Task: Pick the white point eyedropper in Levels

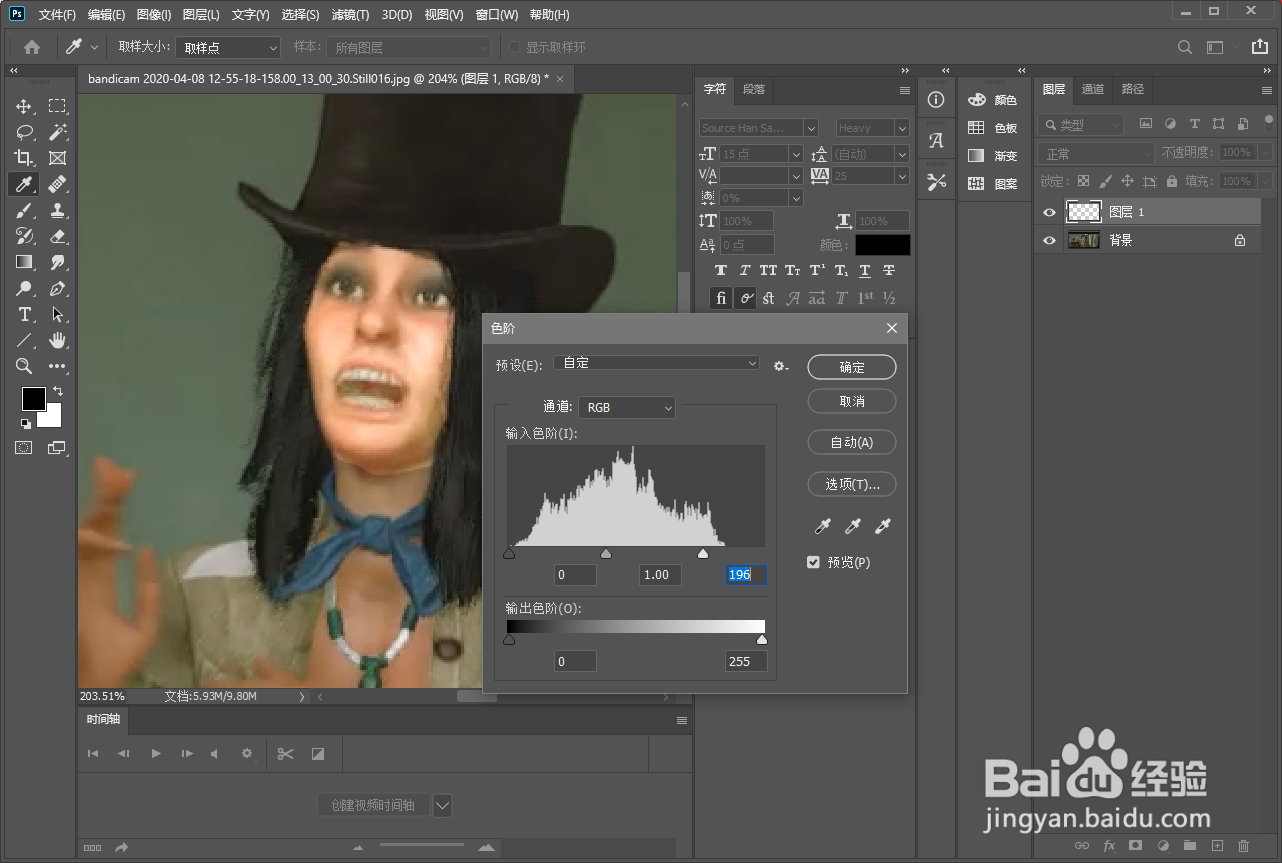Action: tap(883, 526)
